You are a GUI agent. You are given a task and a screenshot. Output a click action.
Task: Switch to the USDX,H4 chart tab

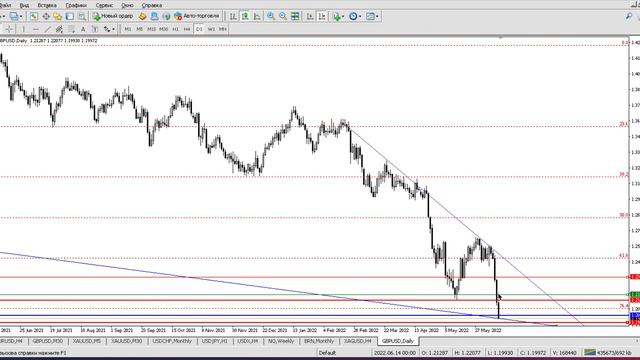pos(248,341)
